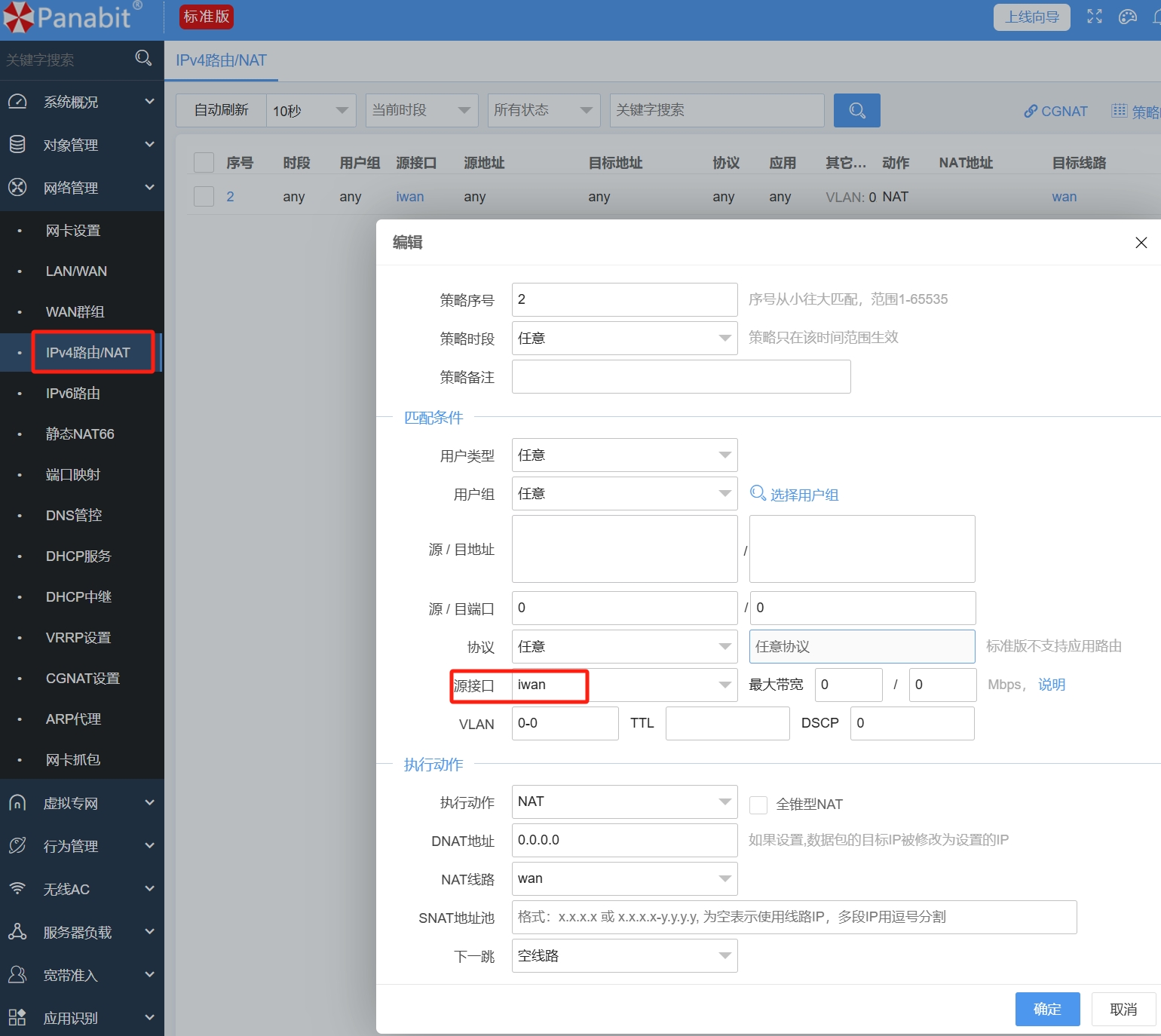Open the NAT线路 wan dropdown
Viewport: 1161px width, 1036px height.
coord(624,878)
